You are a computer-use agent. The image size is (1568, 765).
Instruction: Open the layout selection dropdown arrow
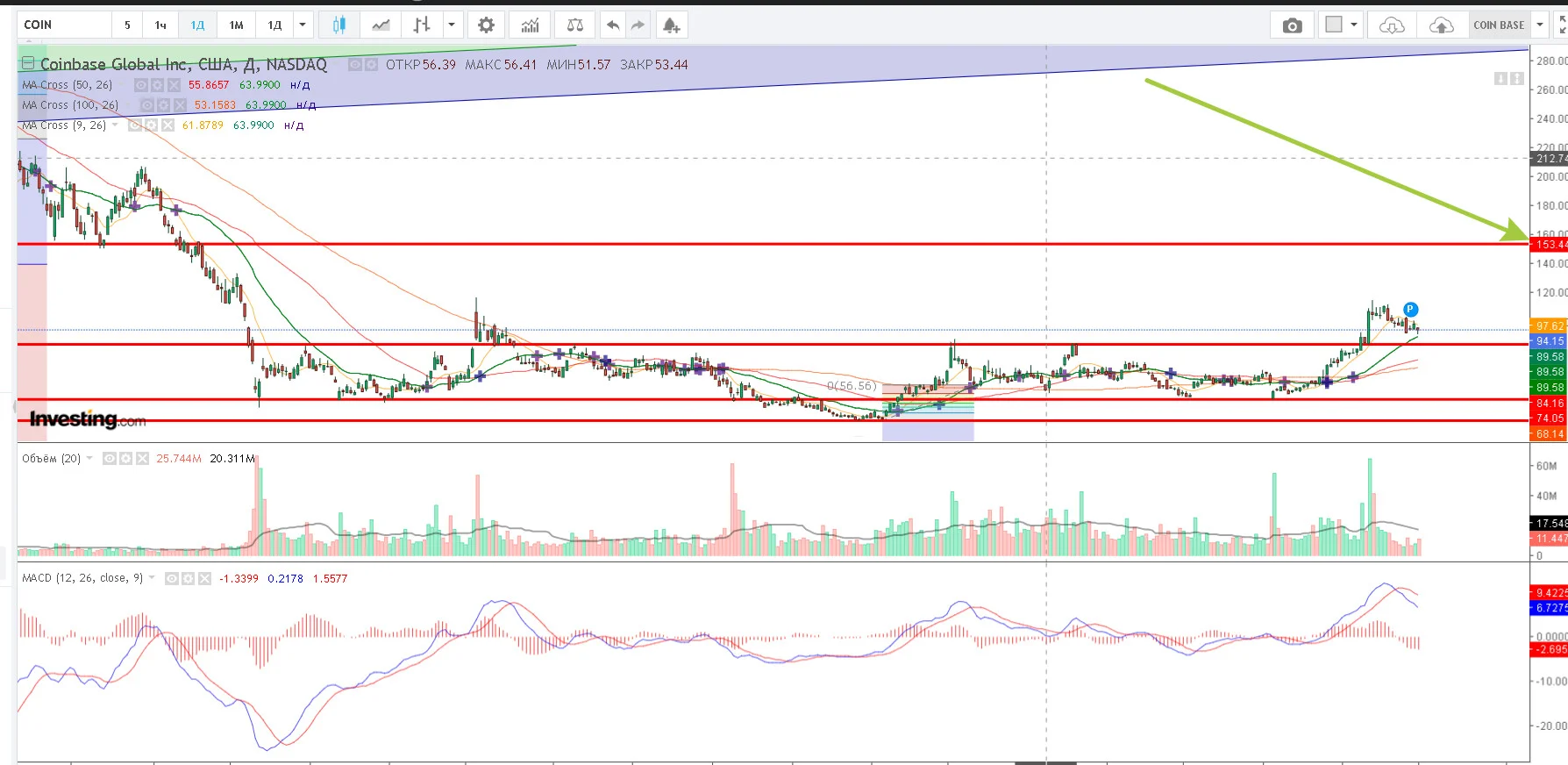coord(1354,25)
